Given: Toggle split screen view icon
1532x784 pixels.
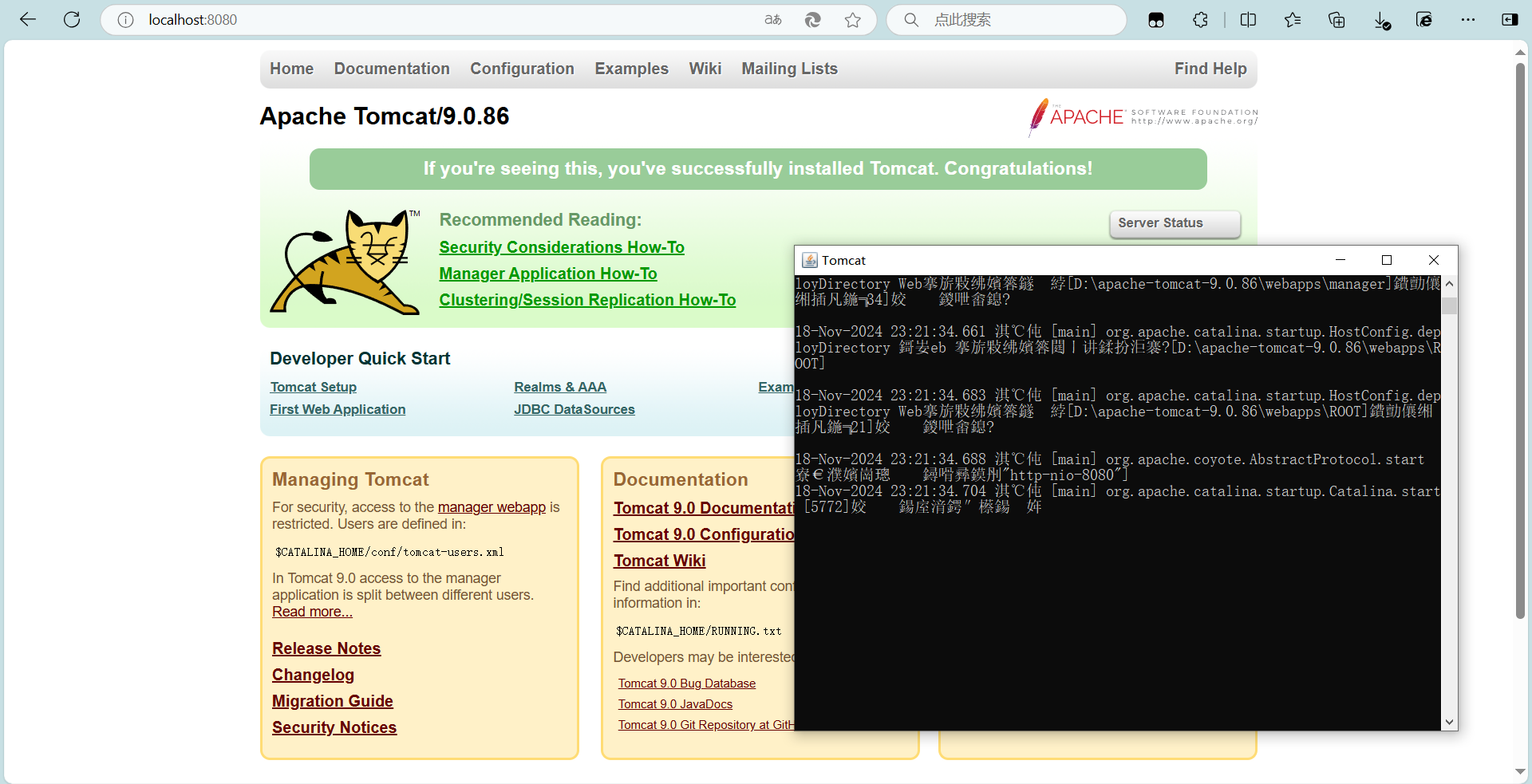Looking at the screenshot, I should click(x=1249, y=20).
